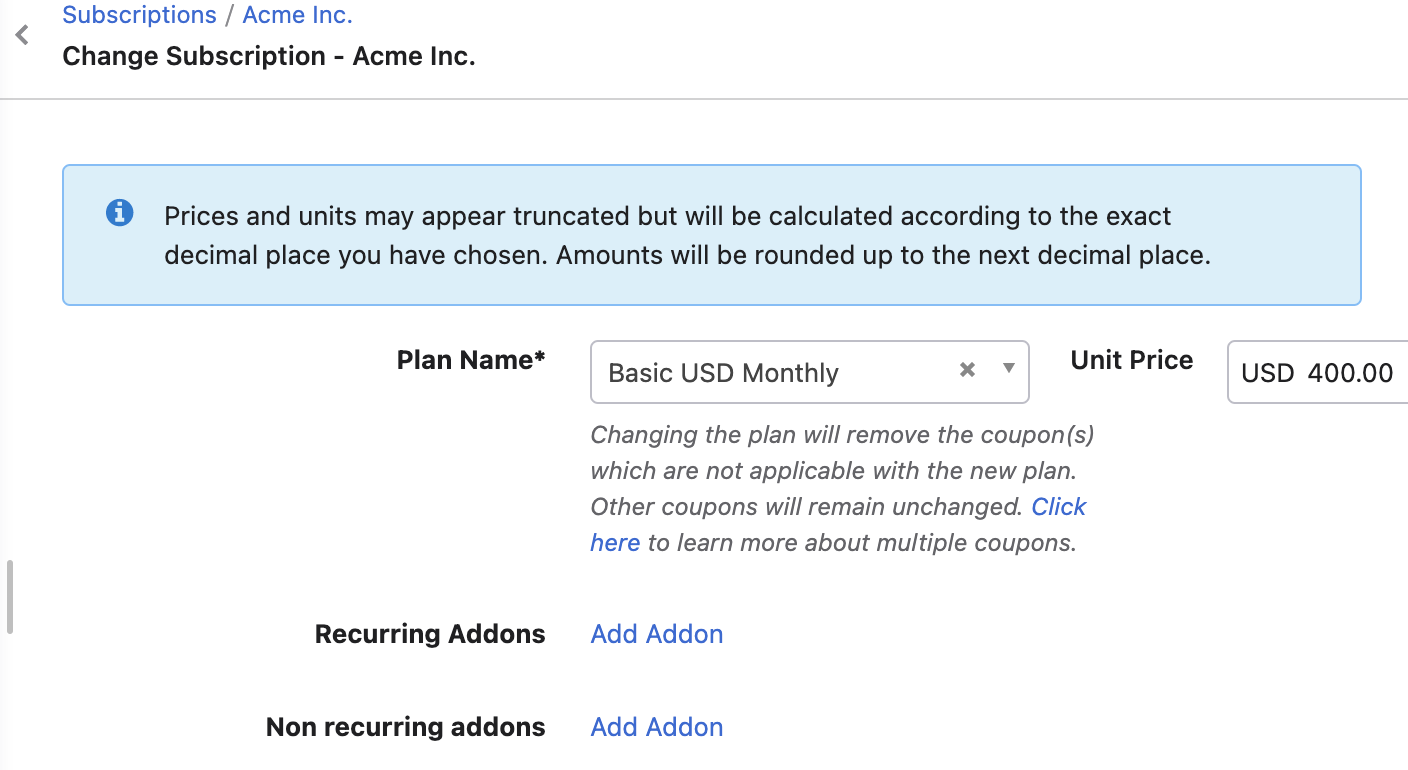Open the Subscriptions breadcrumb link

[x=139, y=15]
